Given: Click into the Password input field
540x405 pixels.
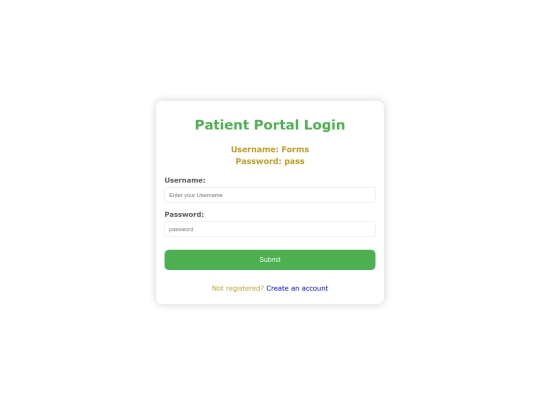Looking at the screenshot, I should coord(270,229).
